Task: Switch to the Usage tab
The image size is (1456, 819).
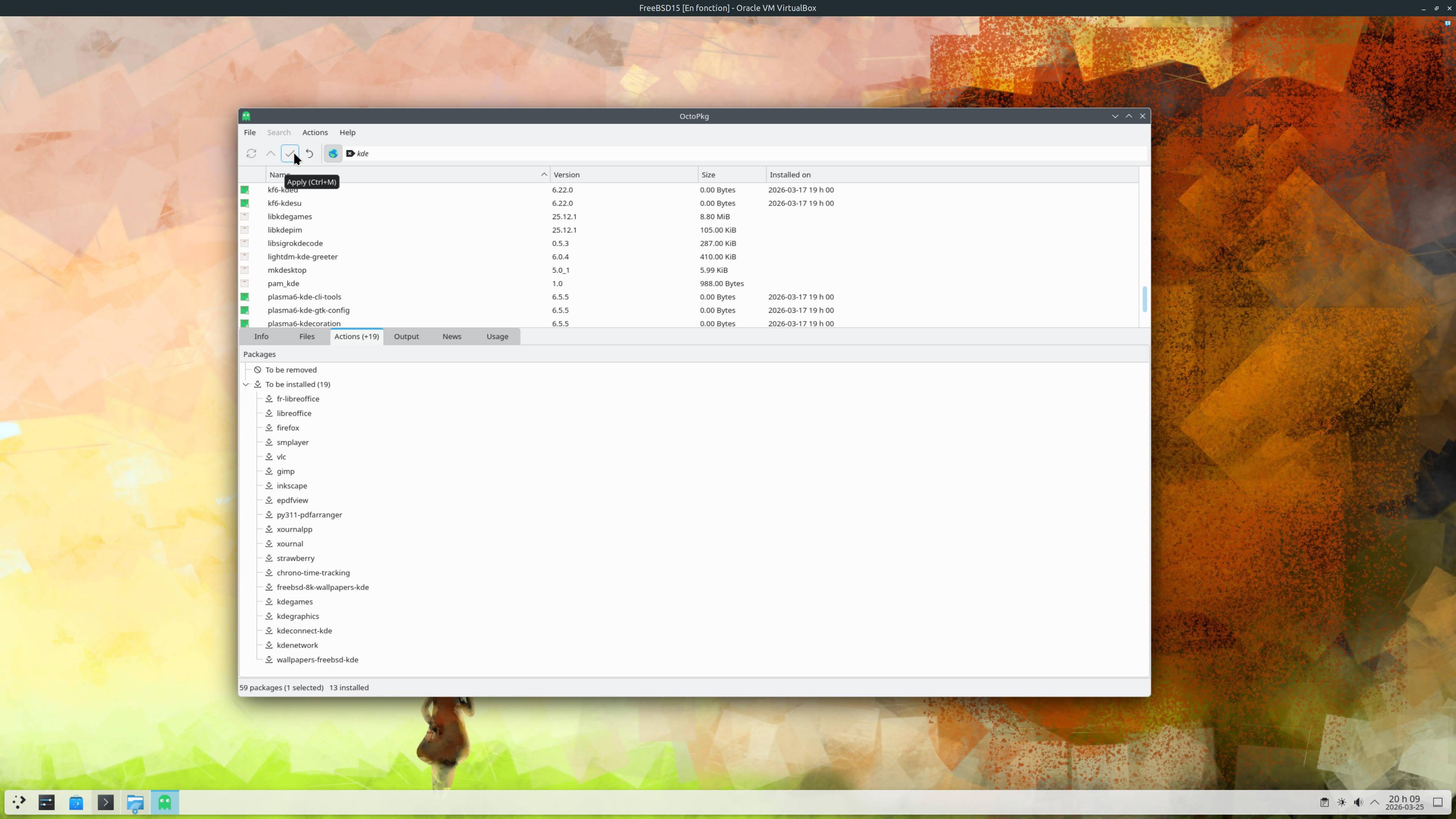Action: coord(497,336)
